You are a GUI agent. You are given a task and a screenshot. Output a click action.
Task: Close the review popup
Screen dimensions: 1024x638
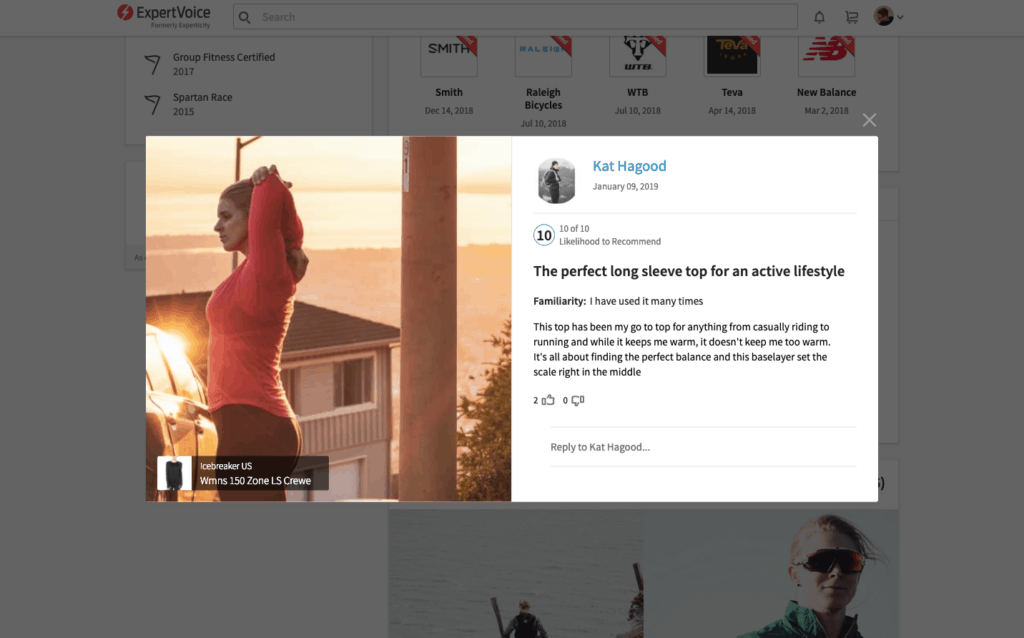tap(869, 120)
